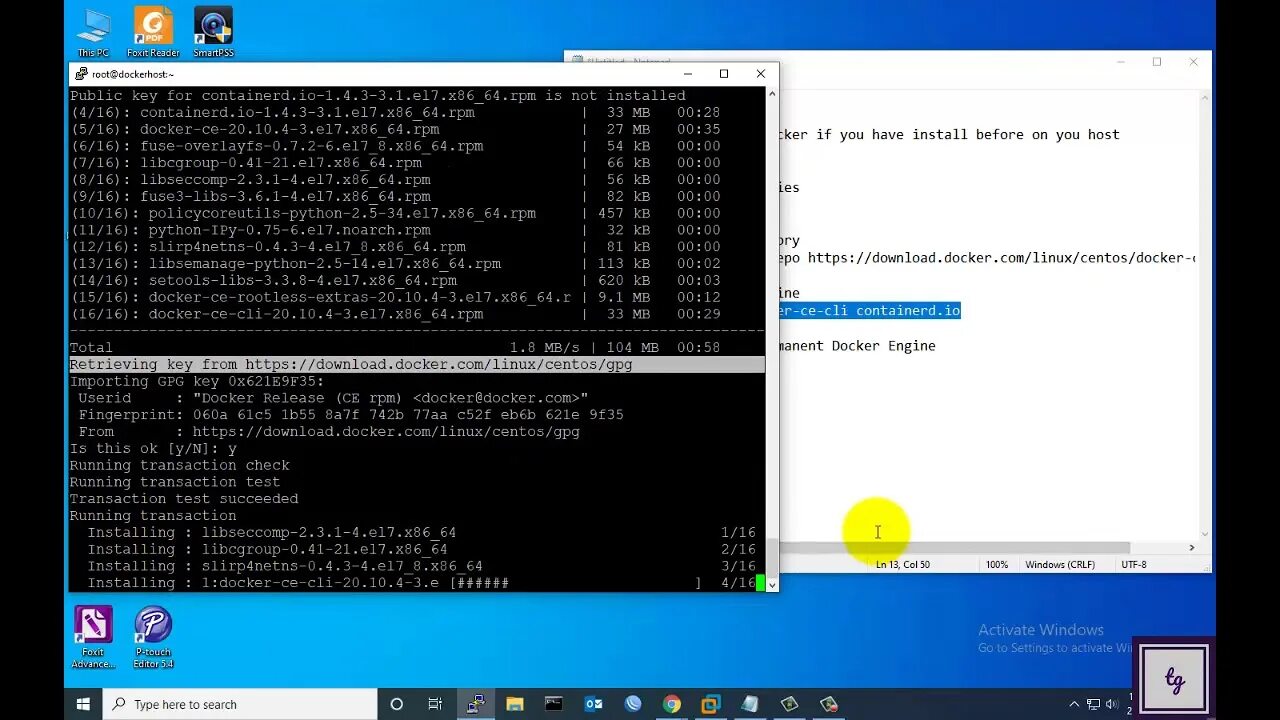The image size is (1280, 720).
Task: Open Outlook from the taskbar
Action: pyautogui.click(x=593, y=704)
